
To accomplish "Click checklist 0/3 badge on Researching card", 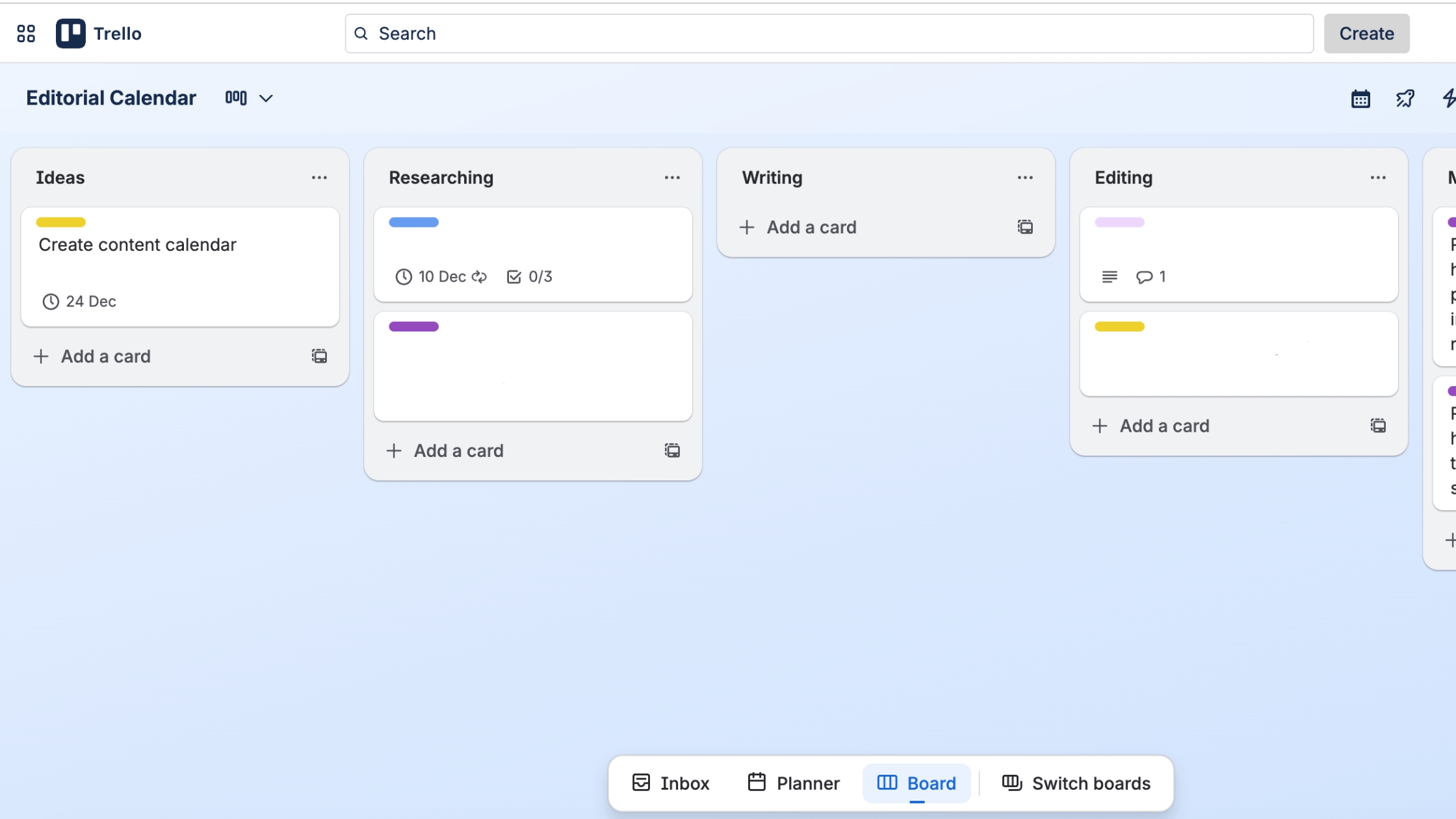I will pos(529,277).
